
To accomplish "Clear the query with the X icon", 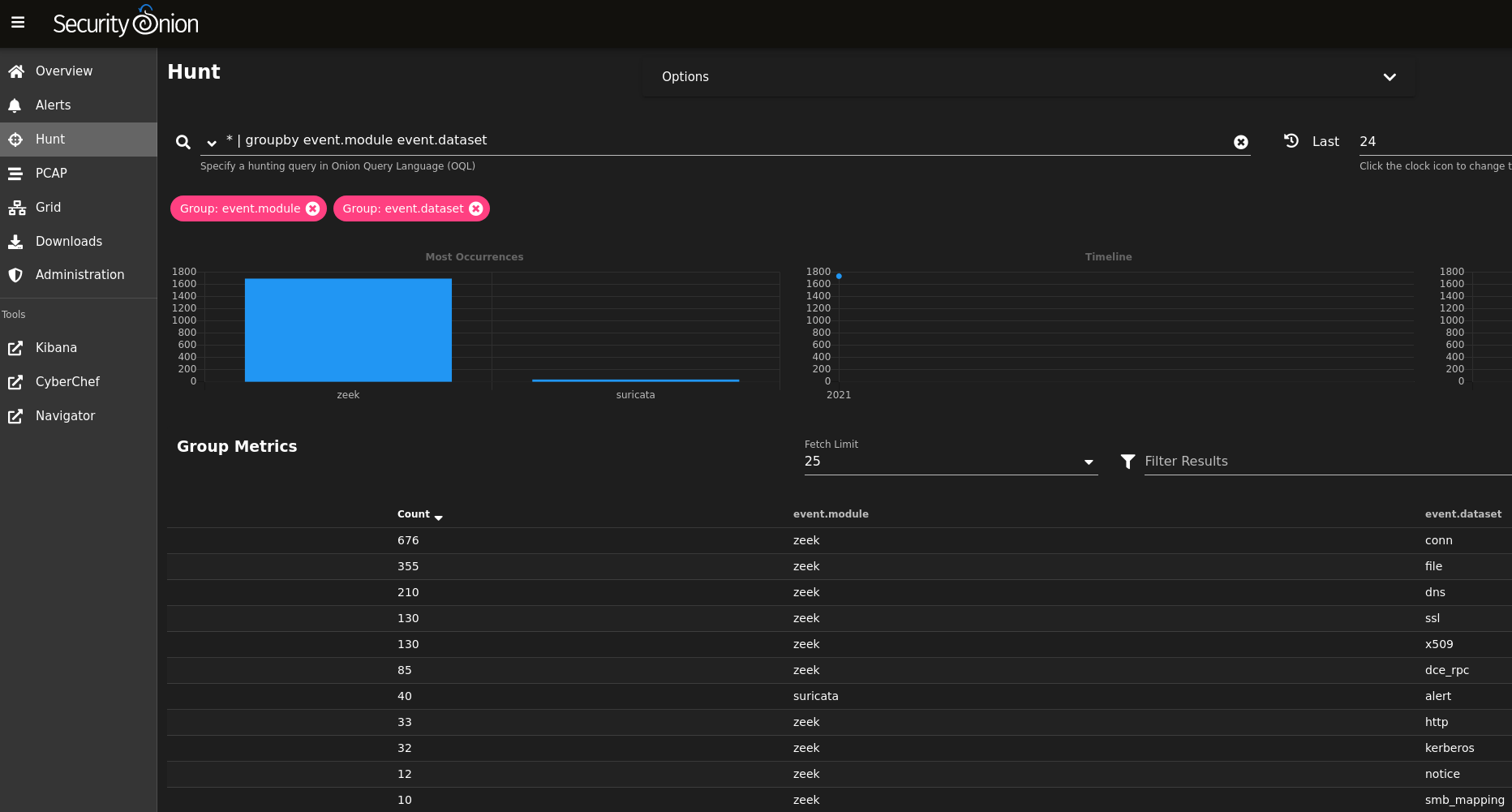I will pyautogui.click(x=1241, y=142).
